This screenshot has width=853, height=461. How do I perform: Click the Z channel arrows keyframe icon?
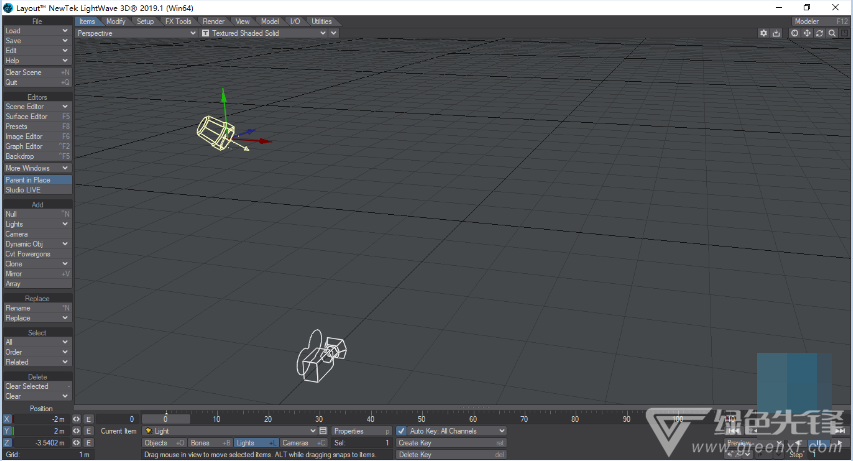pyautogui.click(x=76, y=443)
